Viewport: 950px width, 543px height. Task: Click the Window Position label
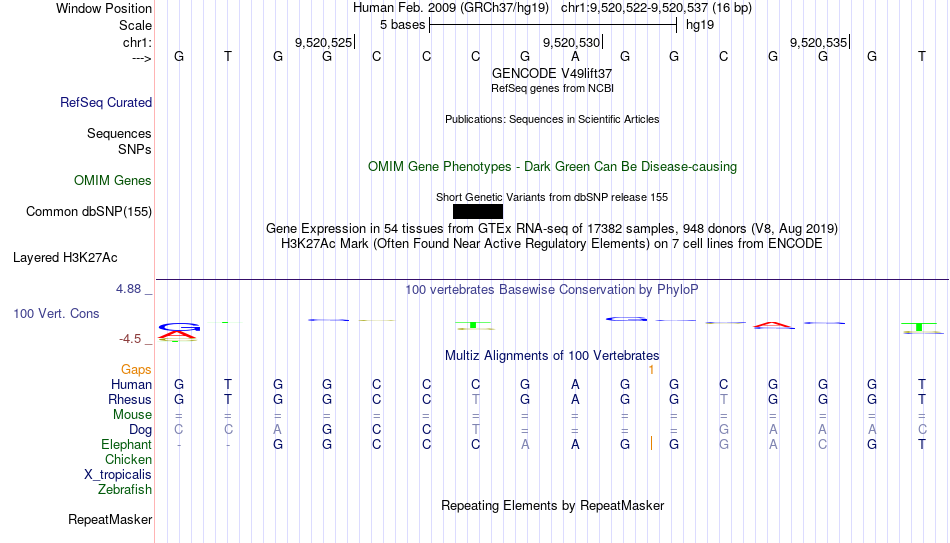click(104, 8)
